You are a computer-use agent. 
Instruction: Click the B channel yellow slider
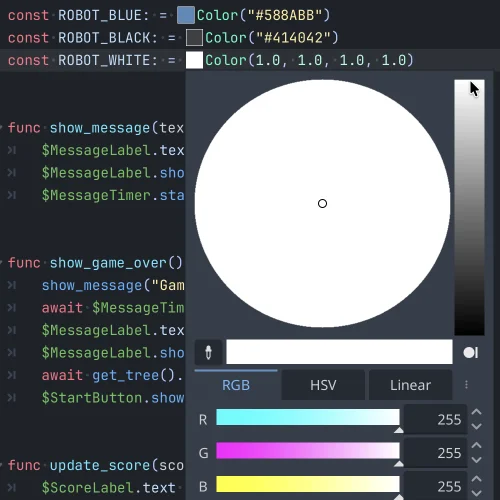(308, 484)
